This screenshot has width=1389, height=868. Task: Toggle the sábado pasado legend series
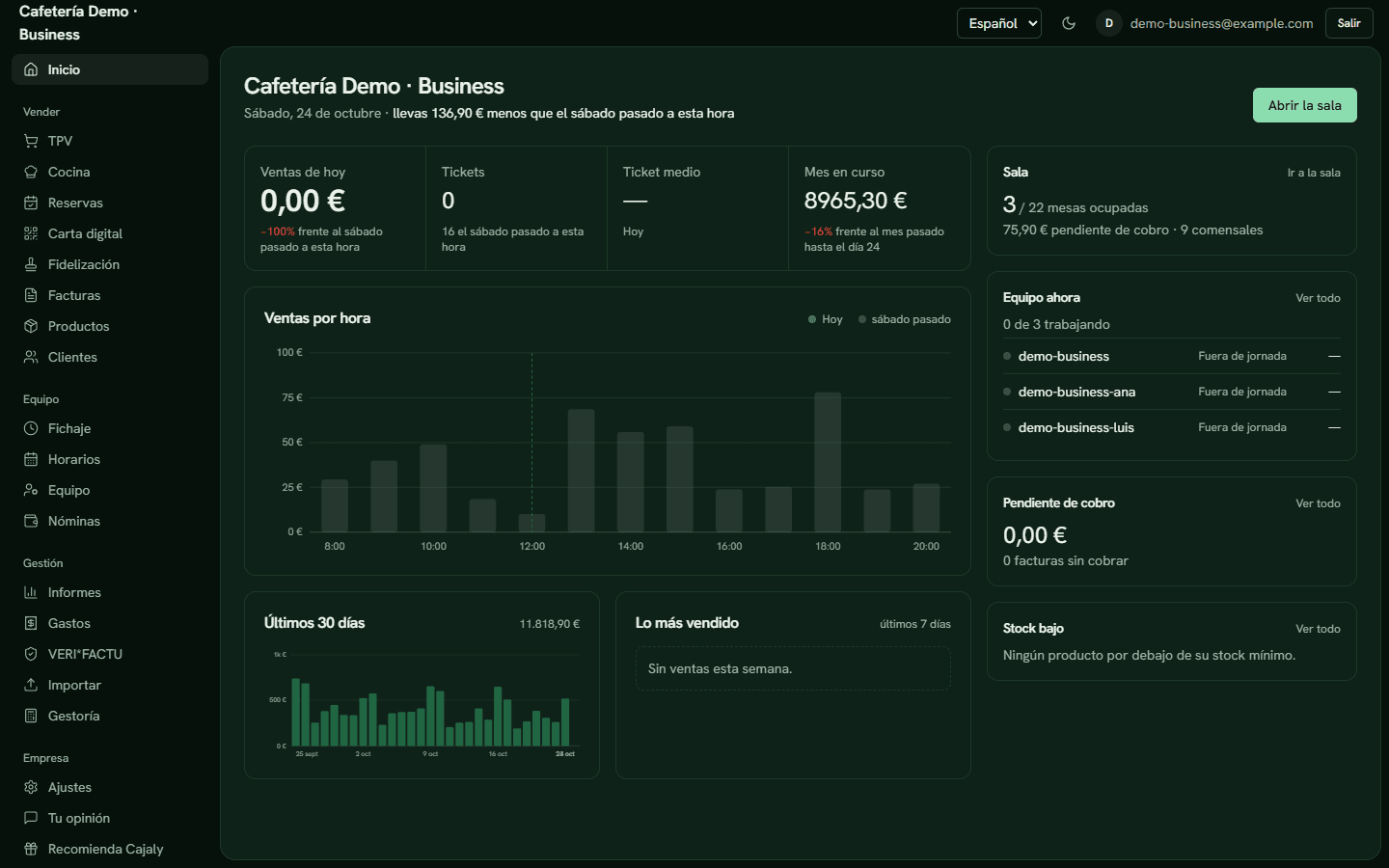(x=905, y=319)
